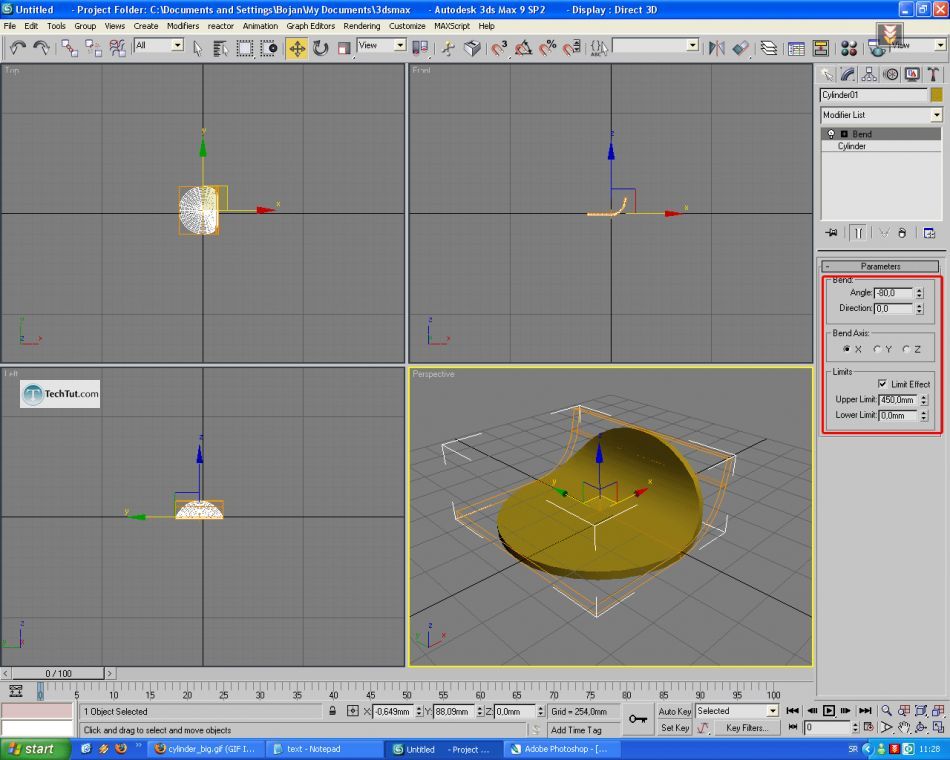Collapse the Parameters rollout
950x760 pixels.
880,267
